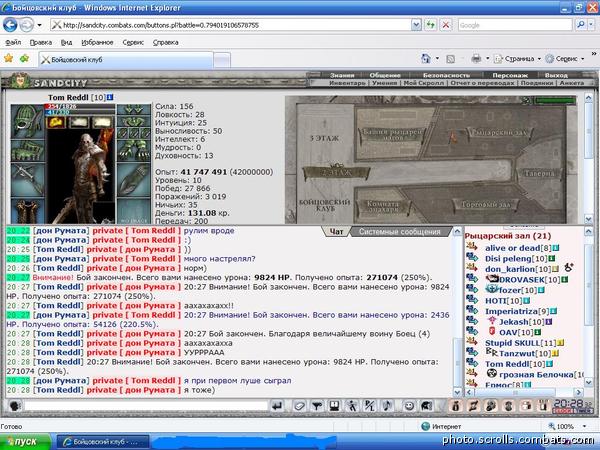Click the IE Favorites star icon
The height and width of the screenshot is (450, 600).
pos(8,59)
